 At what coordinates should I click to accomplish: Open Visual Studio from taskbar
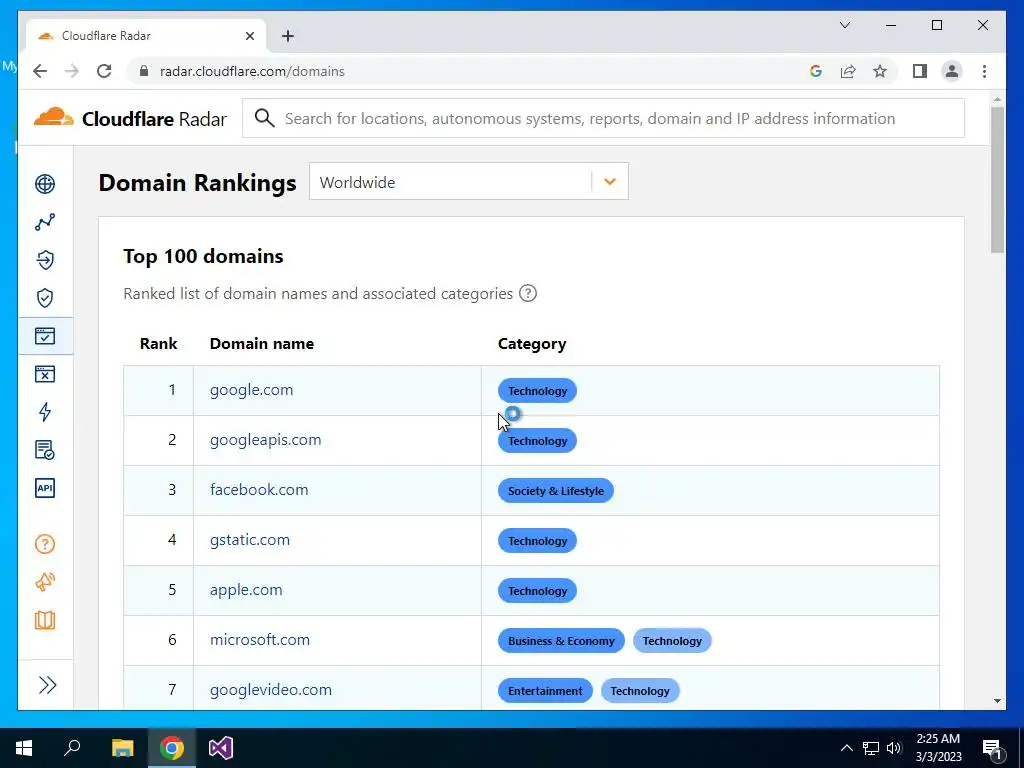pyautogui.click(x=221, y=748)
